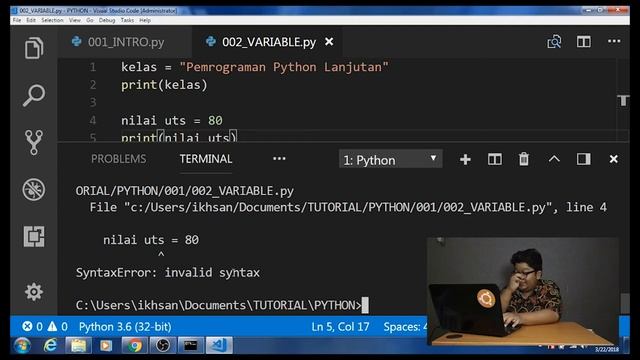Open the Debug menu

107,20
